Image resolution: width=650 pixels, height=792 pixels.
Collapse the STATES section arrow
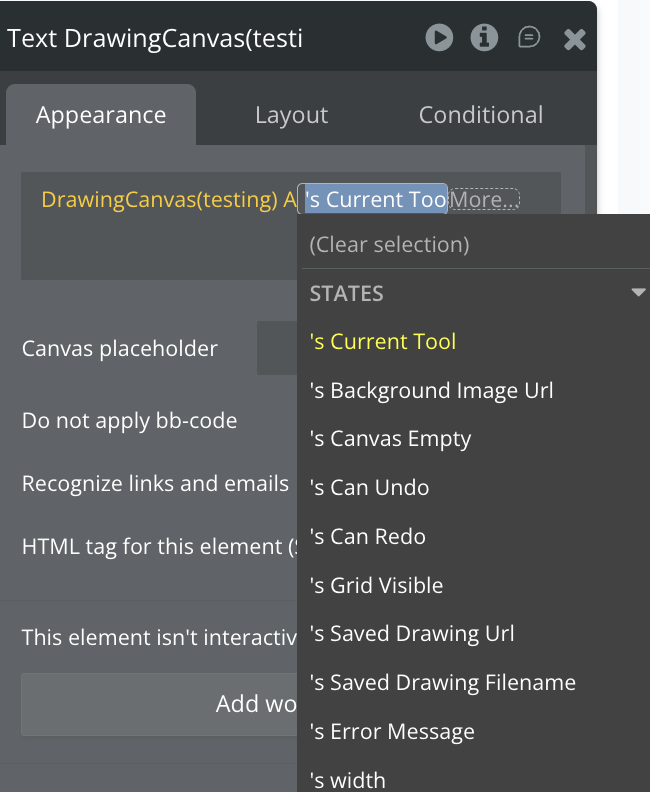pyautogui.click(x=638, y=293)
